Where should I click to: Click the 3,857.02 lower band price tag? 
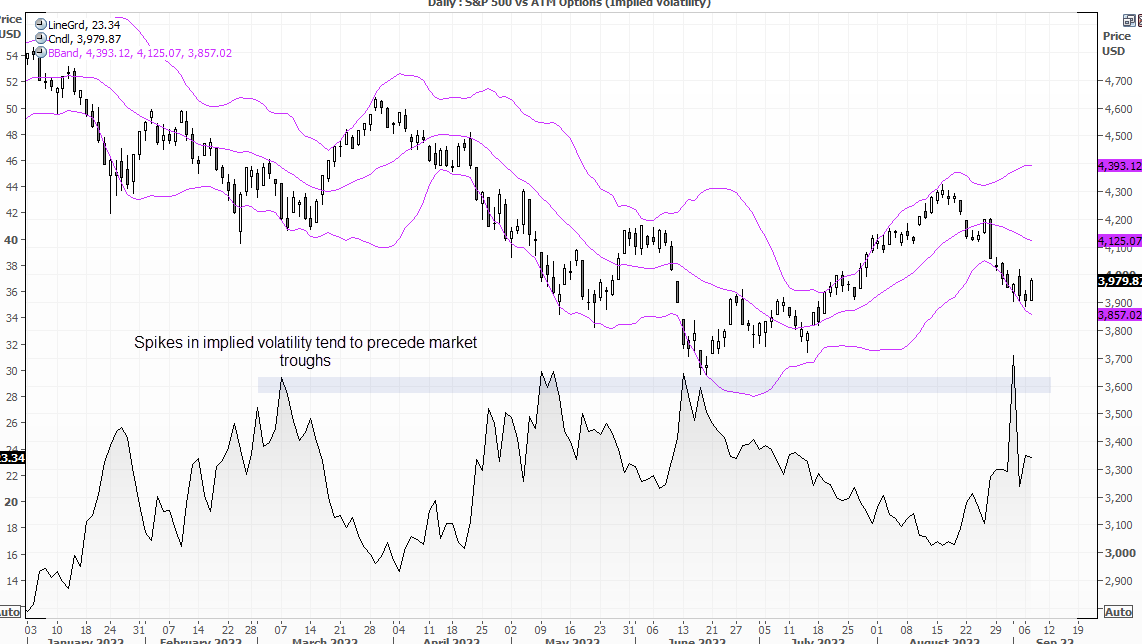[1119, 315]
